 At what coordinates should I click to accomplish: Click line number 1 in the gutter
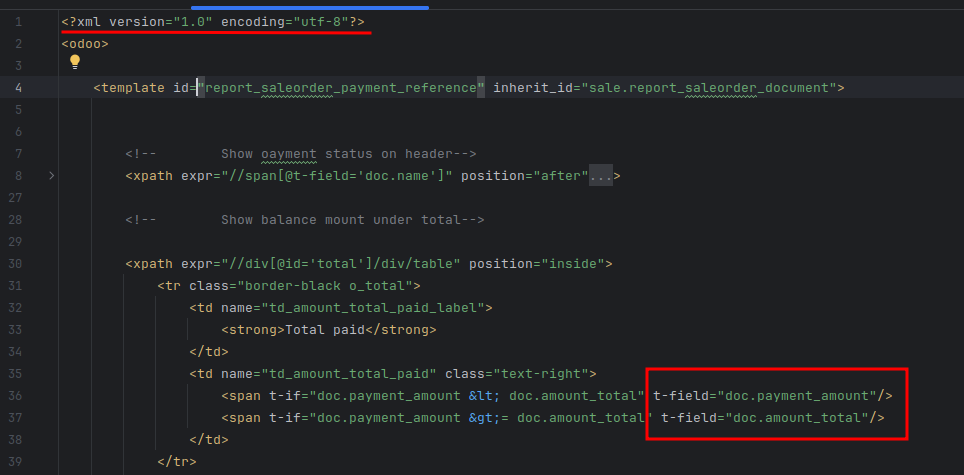[18, 22]
